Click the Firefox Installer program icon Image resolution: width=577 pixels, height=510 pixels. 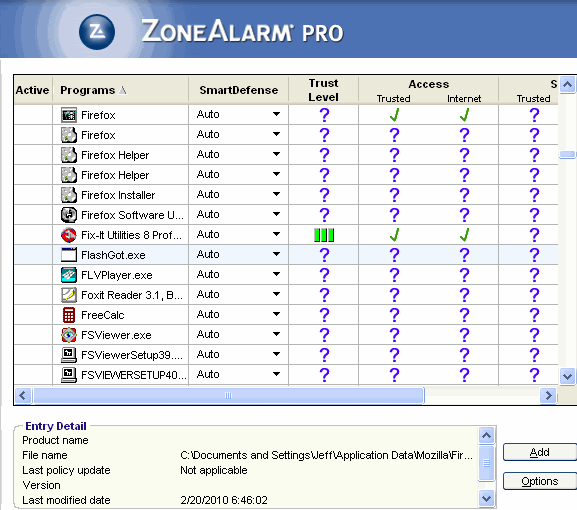pyautogui.click(x=69, y=195)
